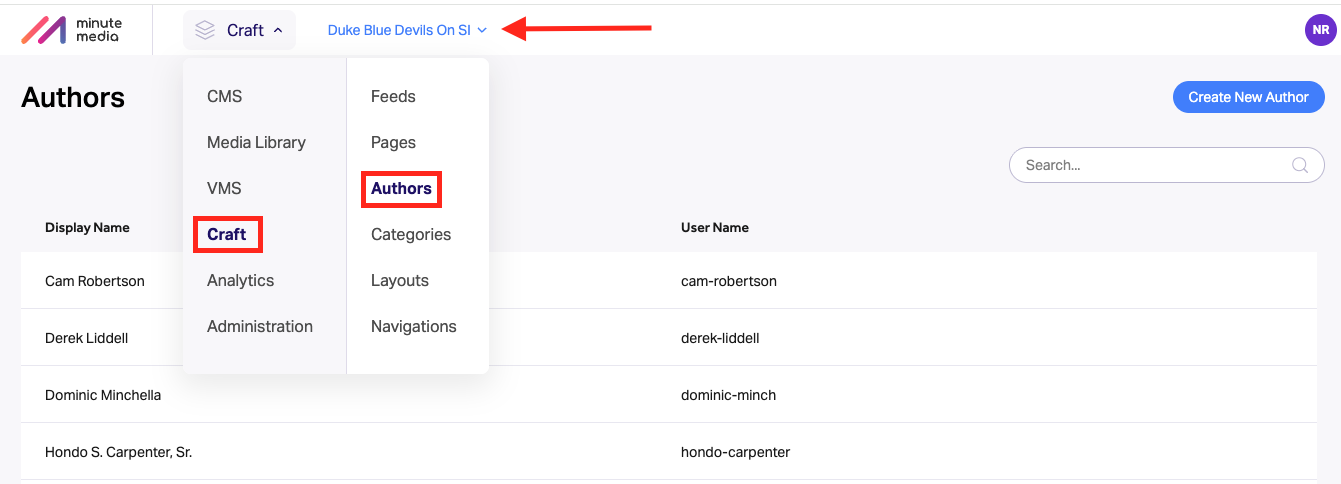1341x484 pixels.
Task: Click the Create New Author button
Action: 1248,97
